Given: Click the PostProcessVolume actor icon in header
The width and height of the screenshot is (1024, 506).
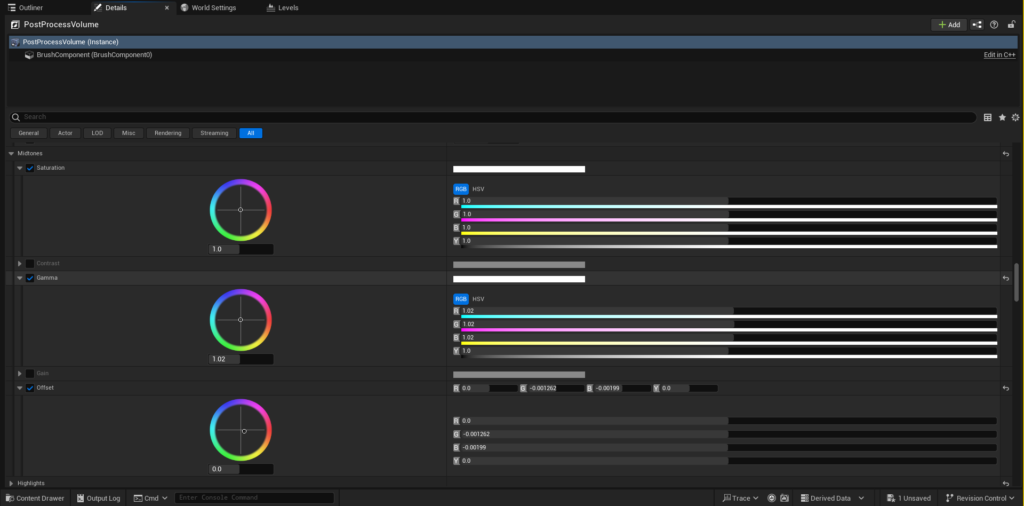Looking at the screenshot, I should click(16, 25).
